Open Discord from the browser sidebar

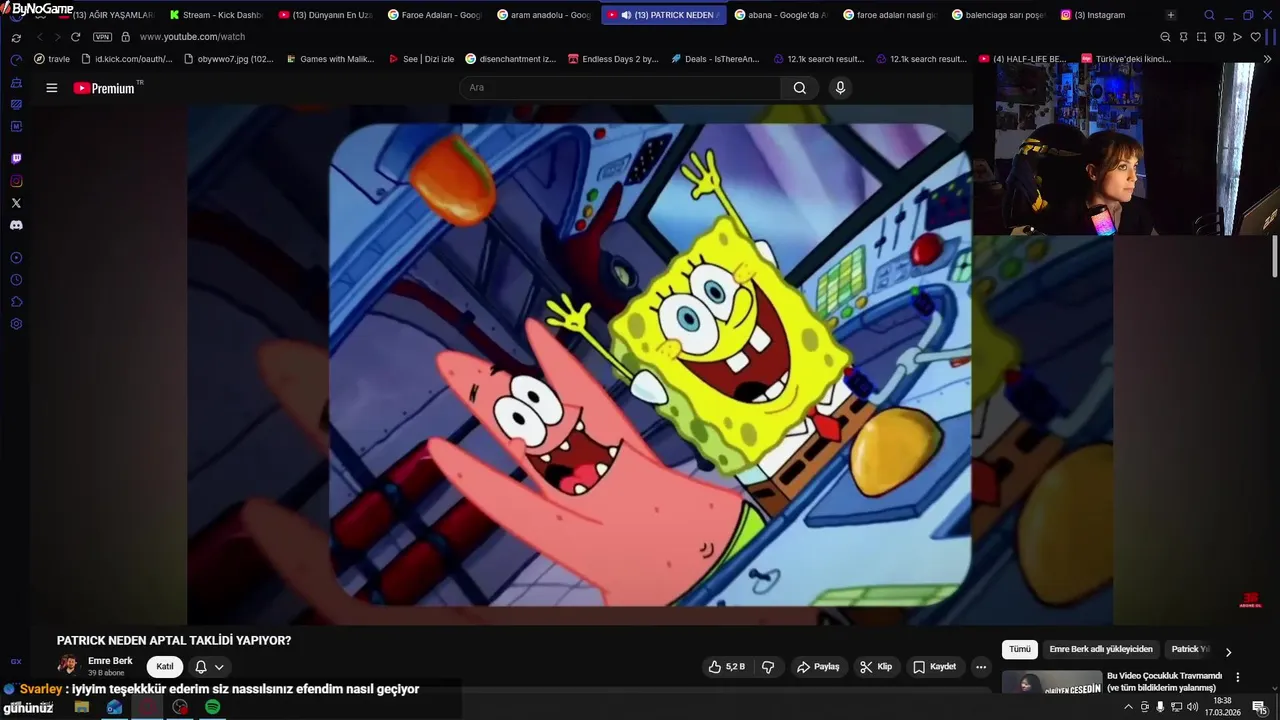[x=16, y=225]
